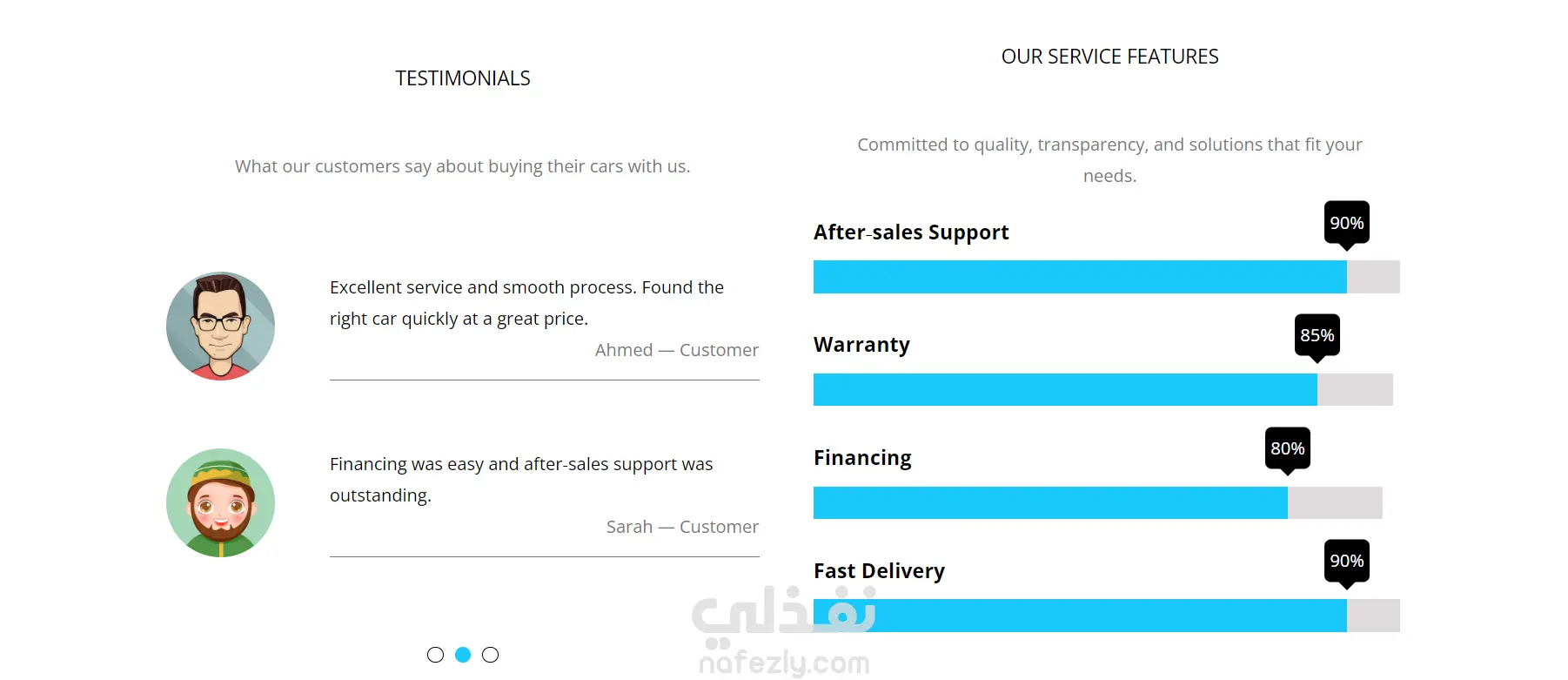Click the Ahmed — Customer attribution

point(676,350)
